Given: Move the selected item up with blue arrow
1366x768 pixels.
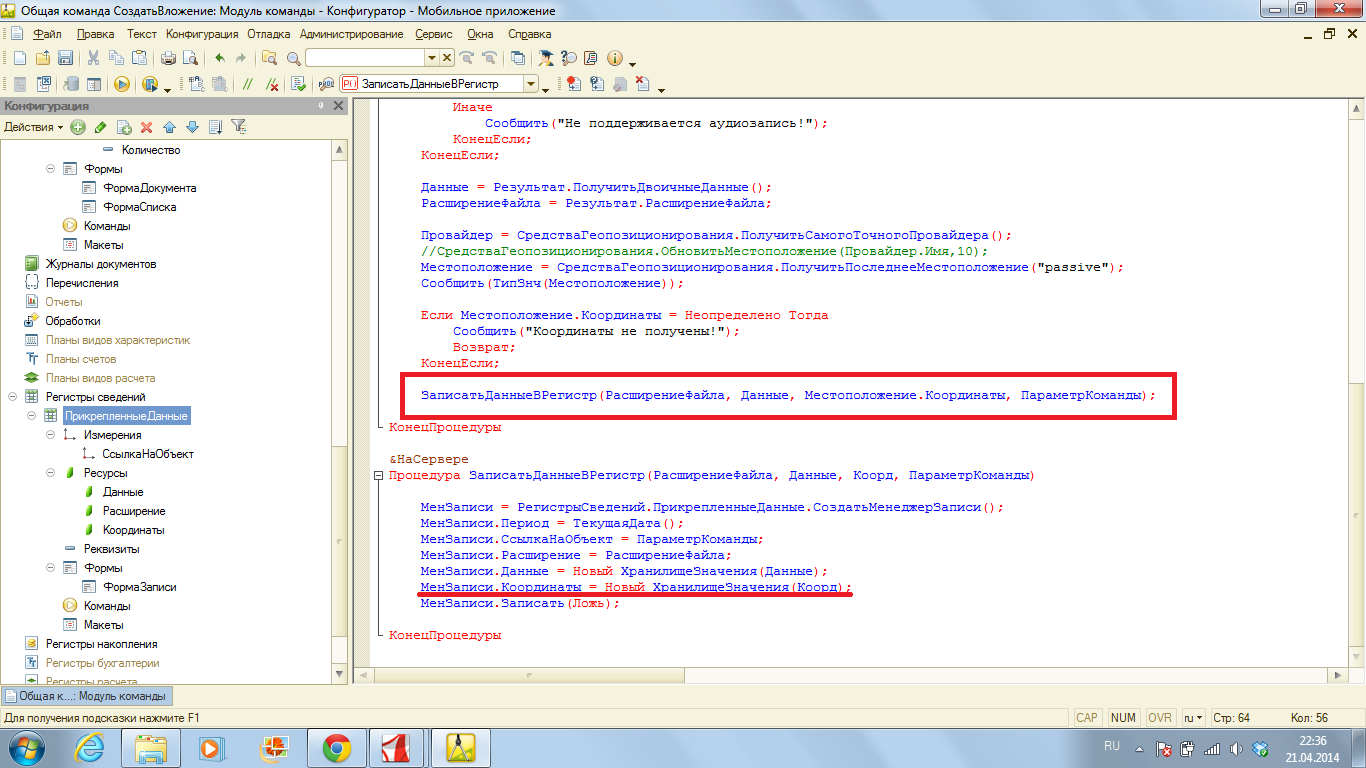Looking at the screenshot, I should [x=169, y=127].
